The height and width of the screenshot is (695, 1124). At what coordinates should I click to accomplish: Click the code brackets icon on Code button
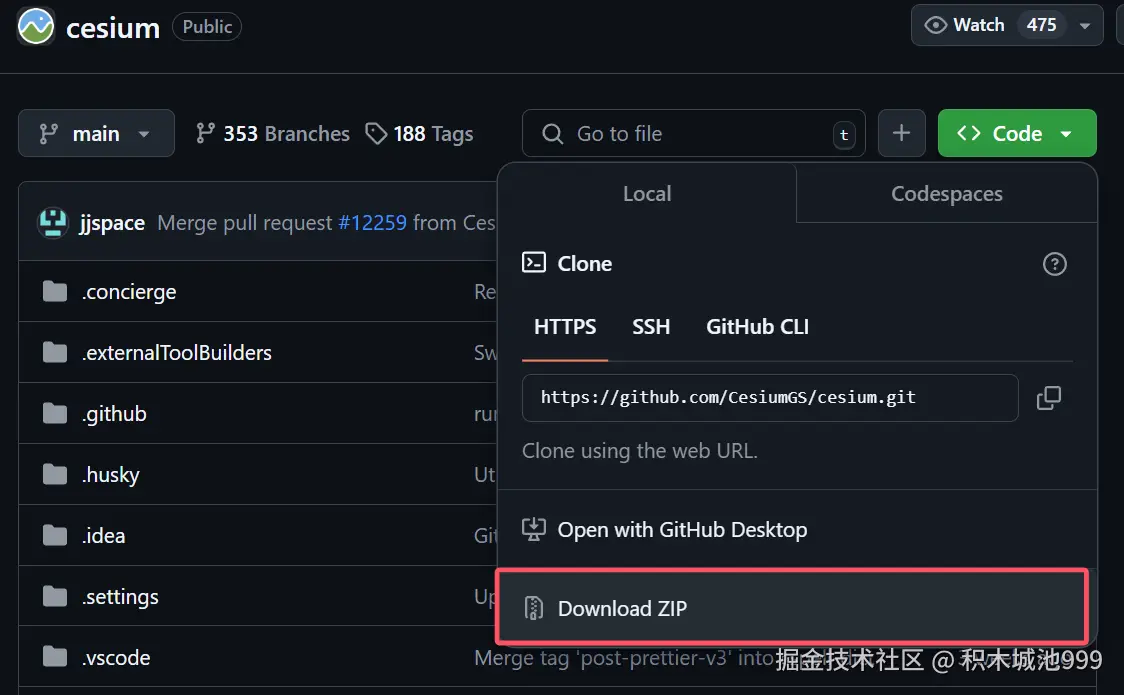pos(968,133)
